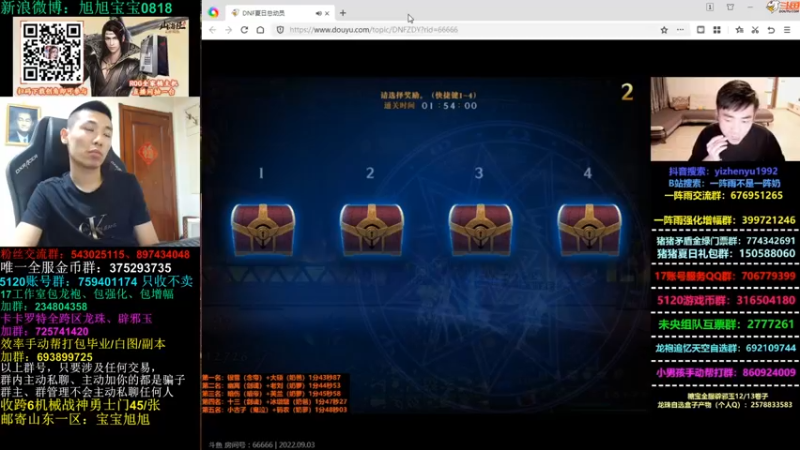Click the 加群 725741420 text
The height and width of the screenshot is (450, 800).
point(44,331)
